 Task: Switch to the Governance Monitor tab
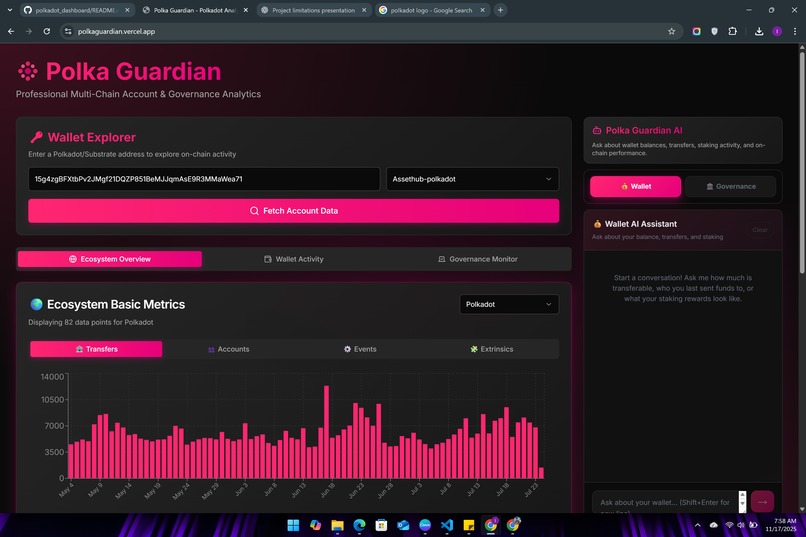pos(478,259)
